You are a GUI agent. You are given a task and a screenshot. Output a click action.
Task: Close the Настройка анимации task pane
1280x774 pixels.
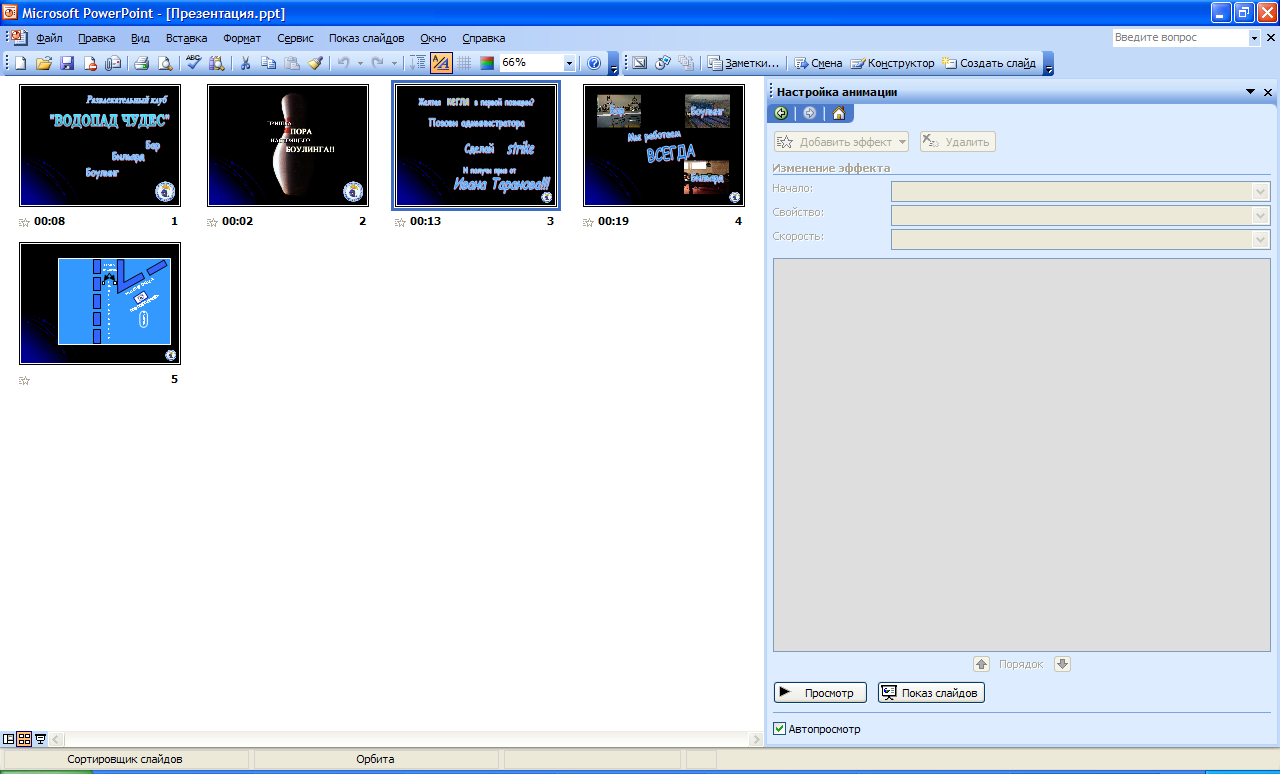click(x=1268, y=92)
